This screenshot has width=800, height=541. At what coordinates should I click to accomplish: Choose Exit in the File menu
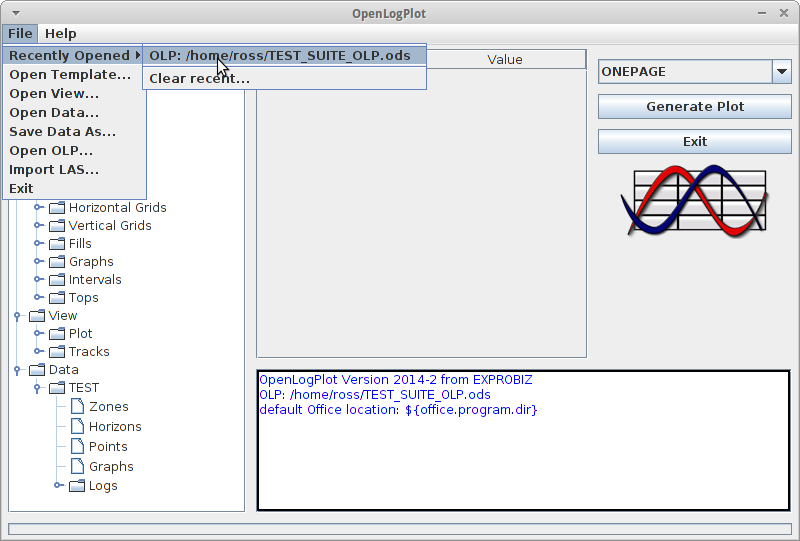pyautogui.click(x=74, y=188)
